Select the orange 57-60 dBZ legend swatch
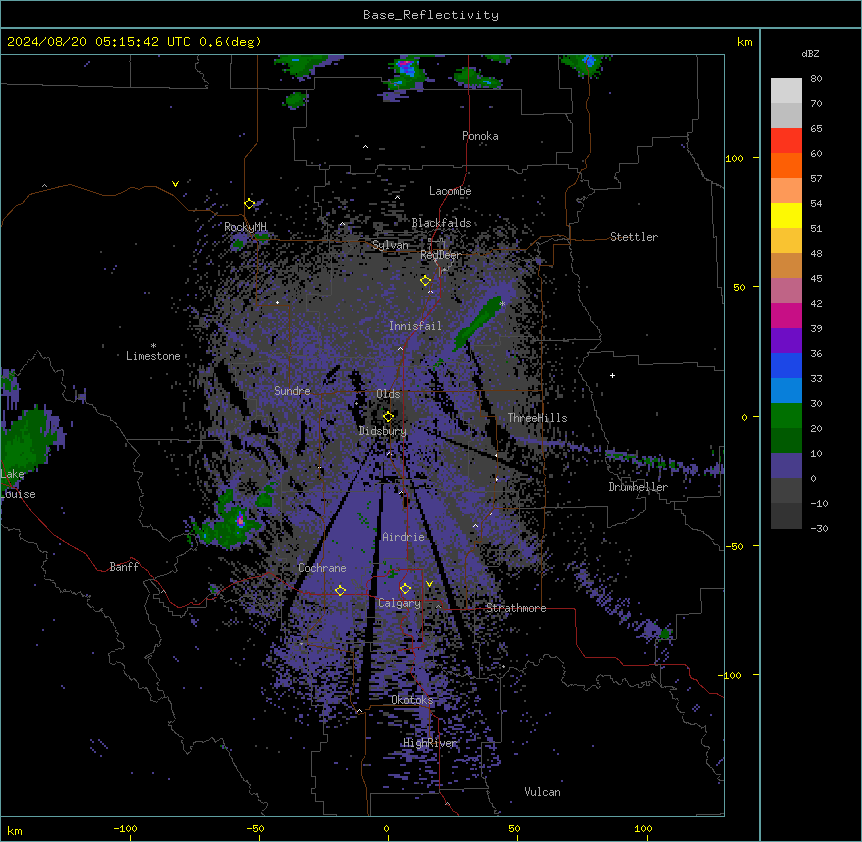This screenshot has width=862, height=842. 786,165
